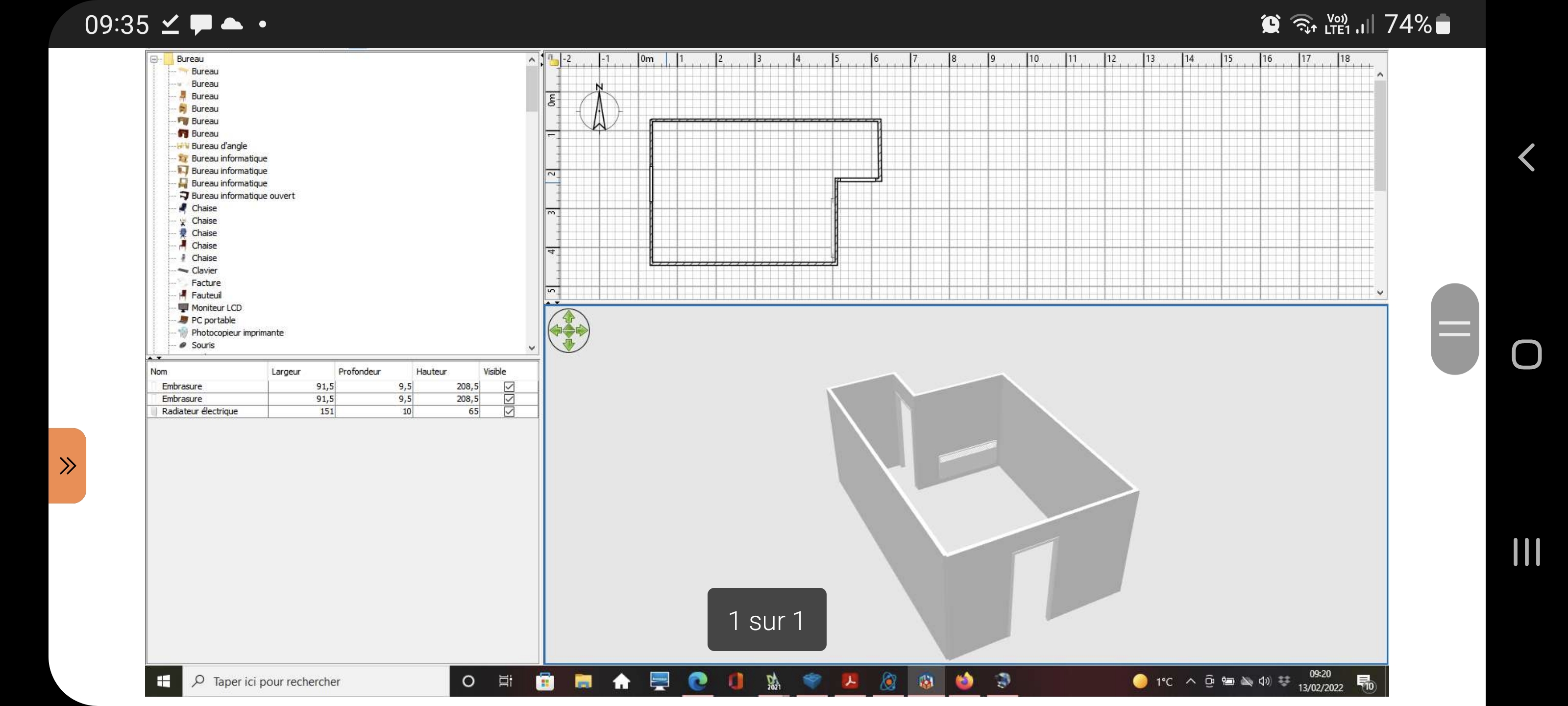Click the monitor icon in the taskbar

[x=659, y=681]
